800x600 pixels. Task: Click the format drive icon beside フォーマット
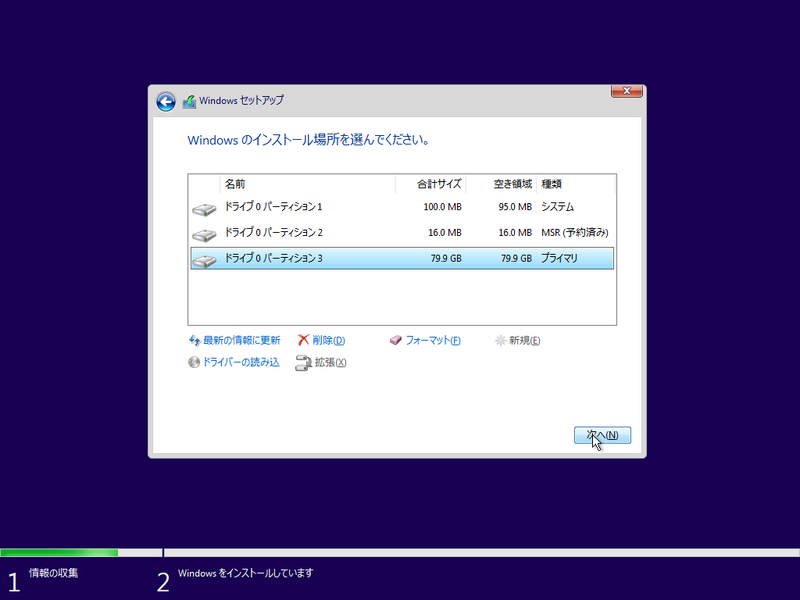(396, 340)
